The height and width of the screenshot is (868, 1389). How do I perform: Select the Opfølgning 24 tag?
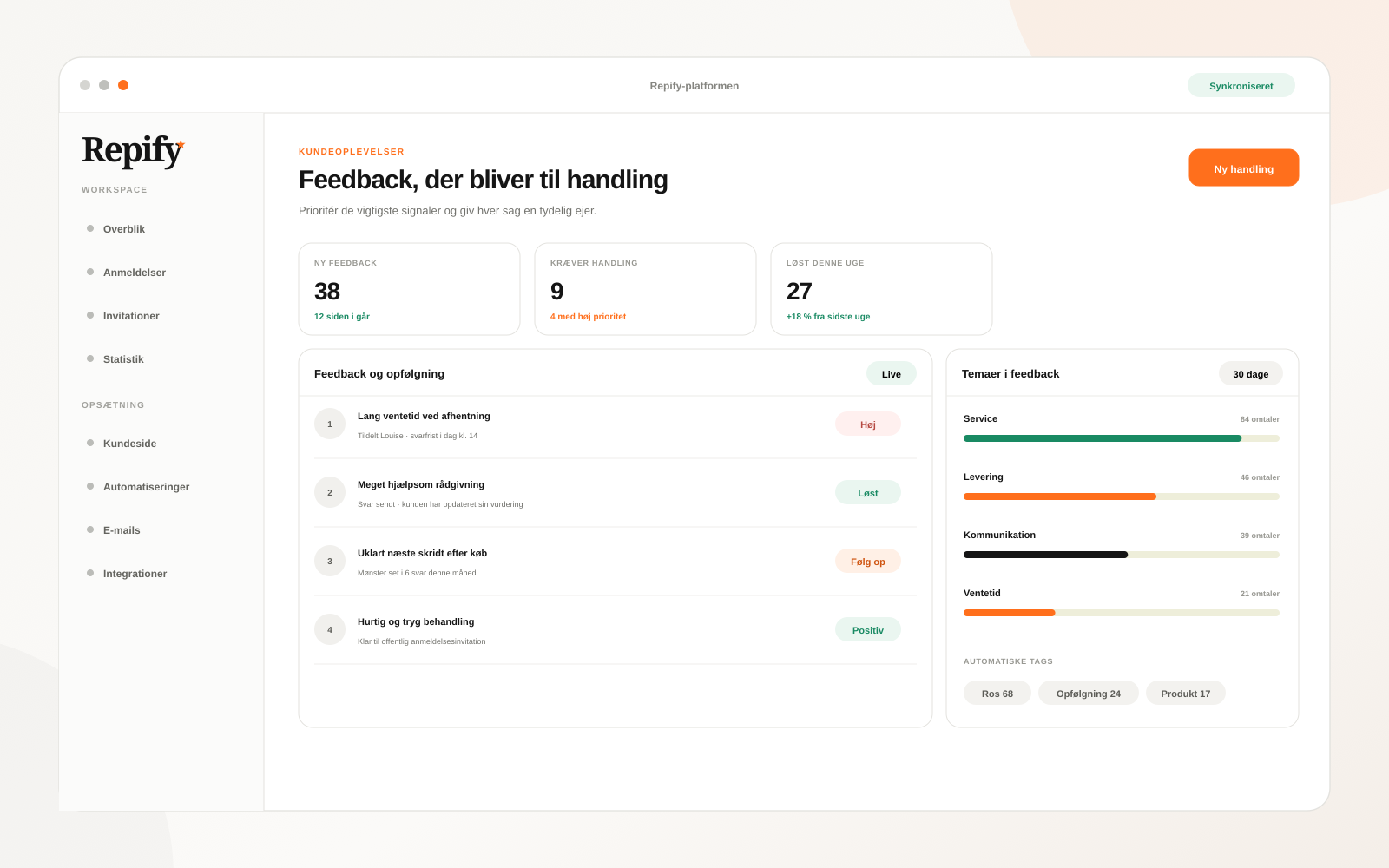[x=1088, y=693]
